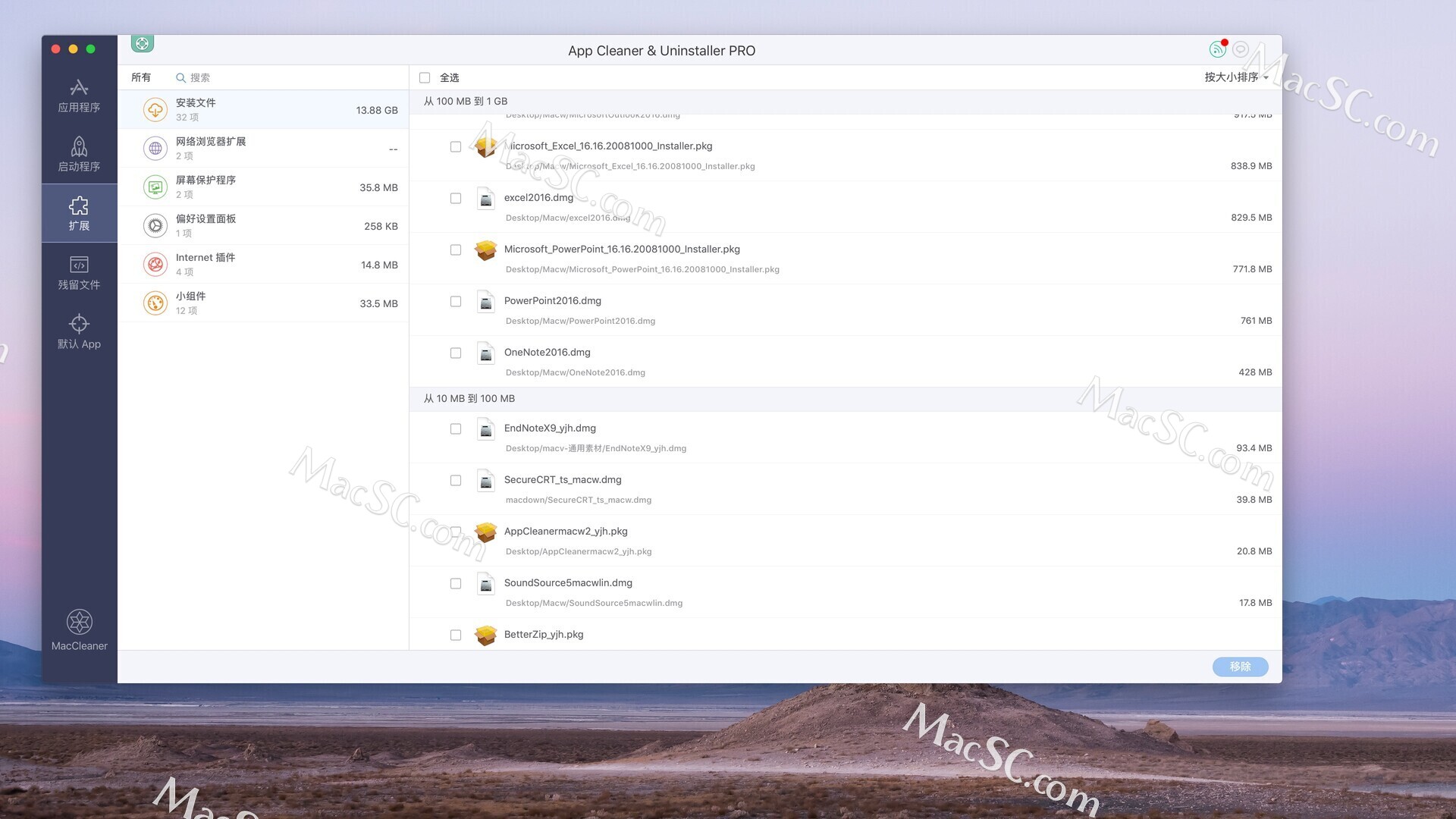1456x819 pixels.
Task: Click the 小组件 widgets icon
Action: (155, 303)
